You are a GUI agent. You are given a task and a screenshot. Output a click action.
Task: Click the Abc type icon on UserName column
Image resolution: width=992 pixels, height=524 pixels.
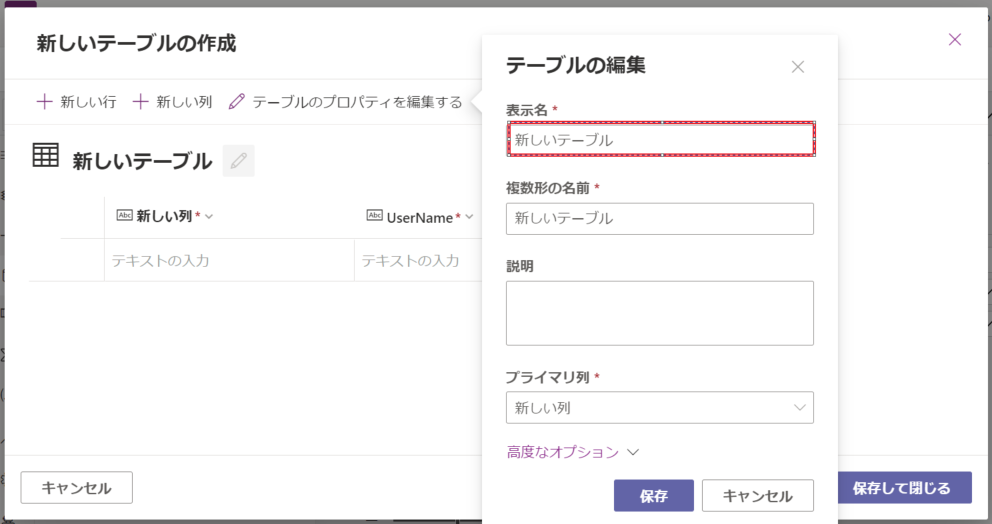point(375,216)
